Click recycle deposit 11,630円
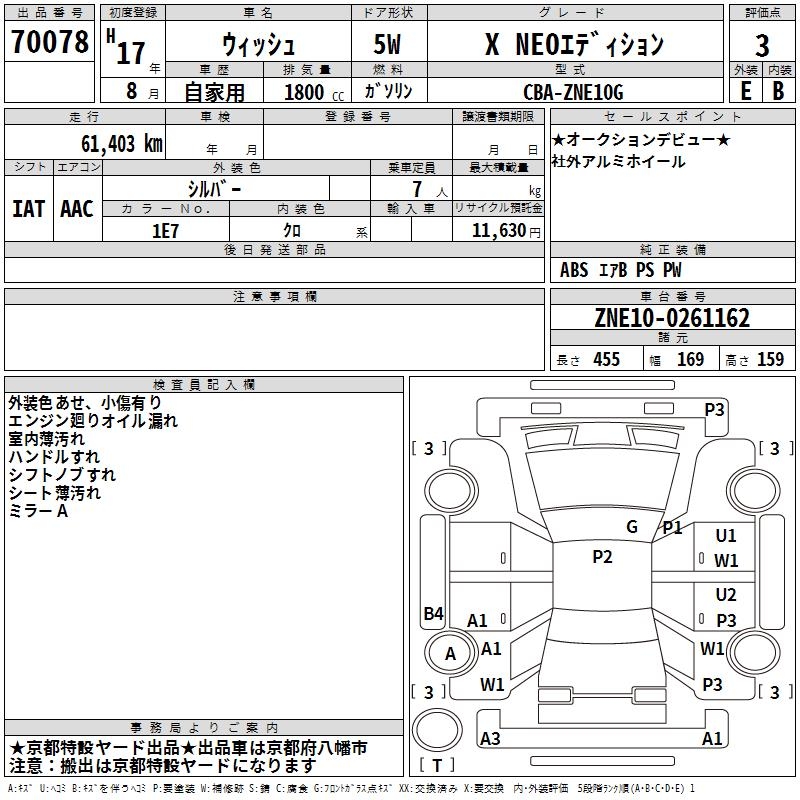This screenshot has width=800, height=800. (x=506, y=231)
